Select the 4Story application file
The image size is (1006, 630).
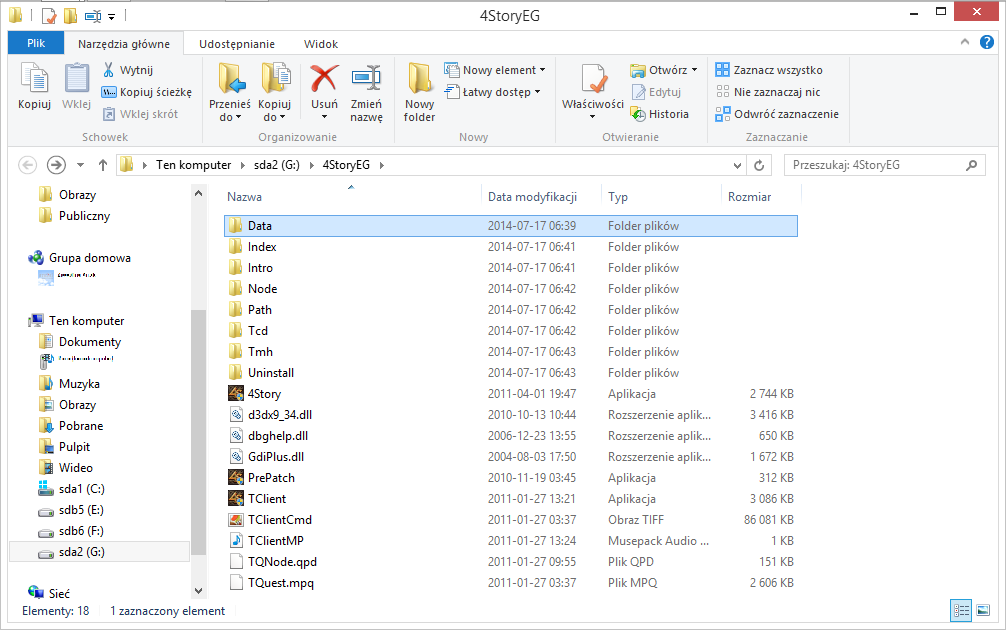pyautogui.click(x=511, y=394)
